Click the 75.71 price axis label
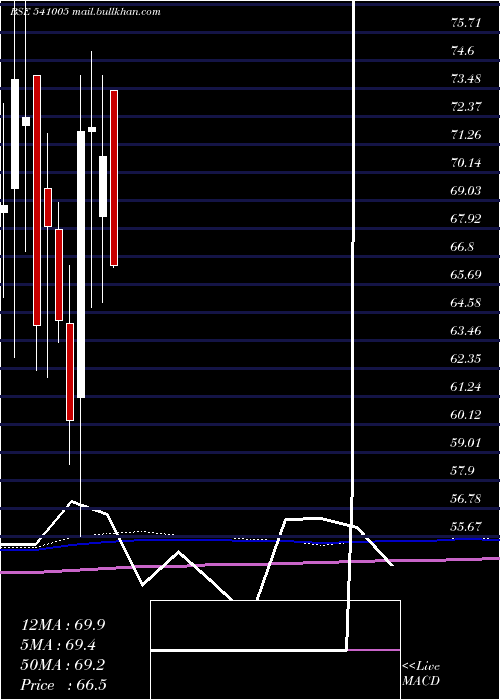 tap(466, 23)
